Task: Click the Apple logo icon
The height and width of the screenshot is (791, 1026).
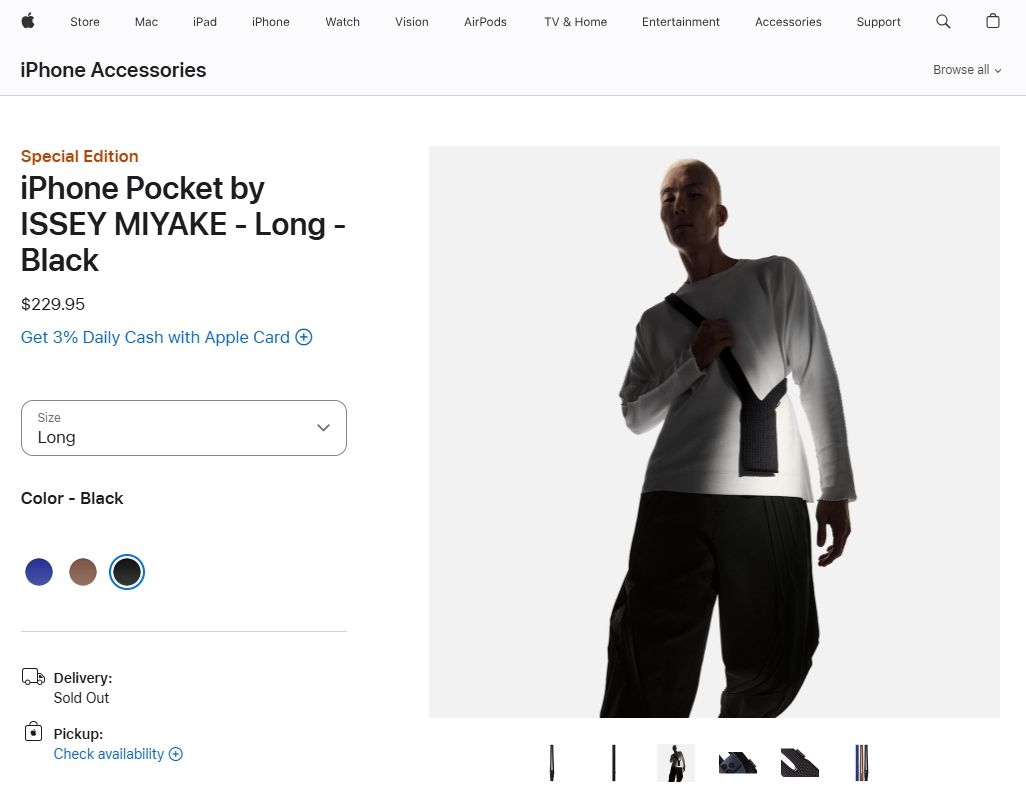Action: click(28, 21)
